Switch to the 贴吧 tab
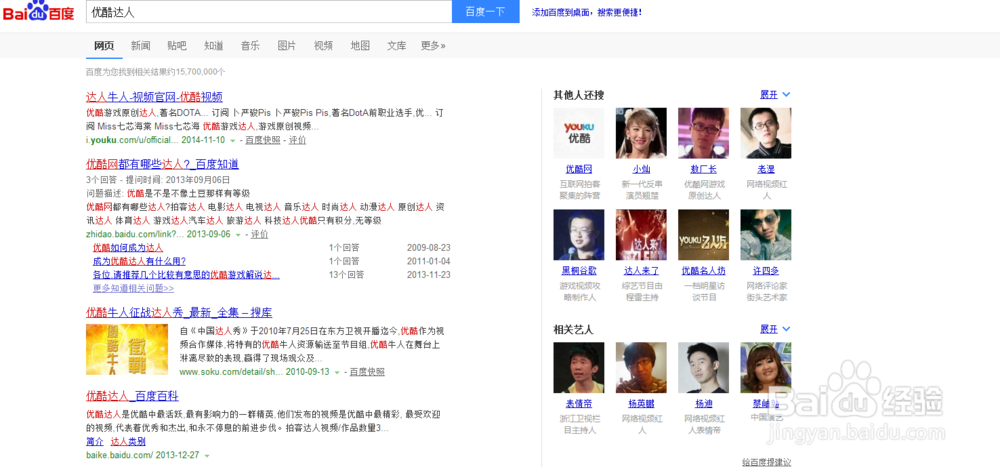Viewport: 1000px width, 467px height. 177,45
